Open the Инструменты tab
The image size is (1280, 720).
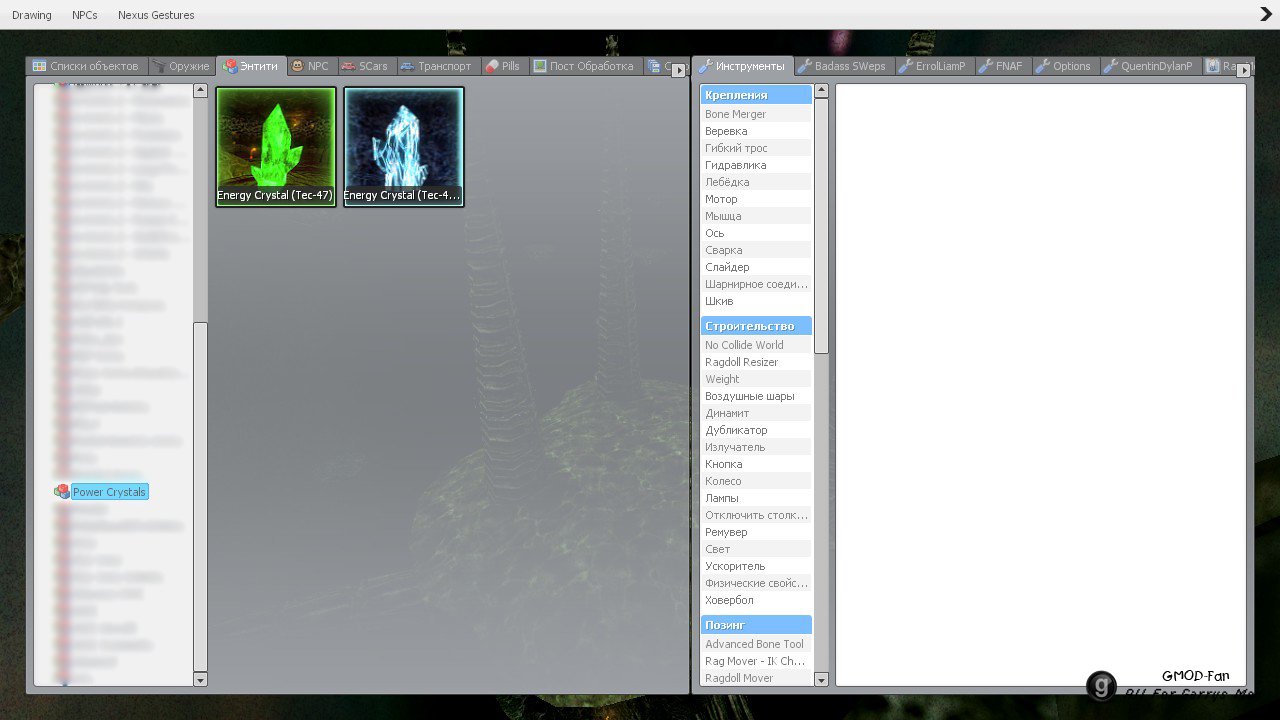click(x=742, y=65)
